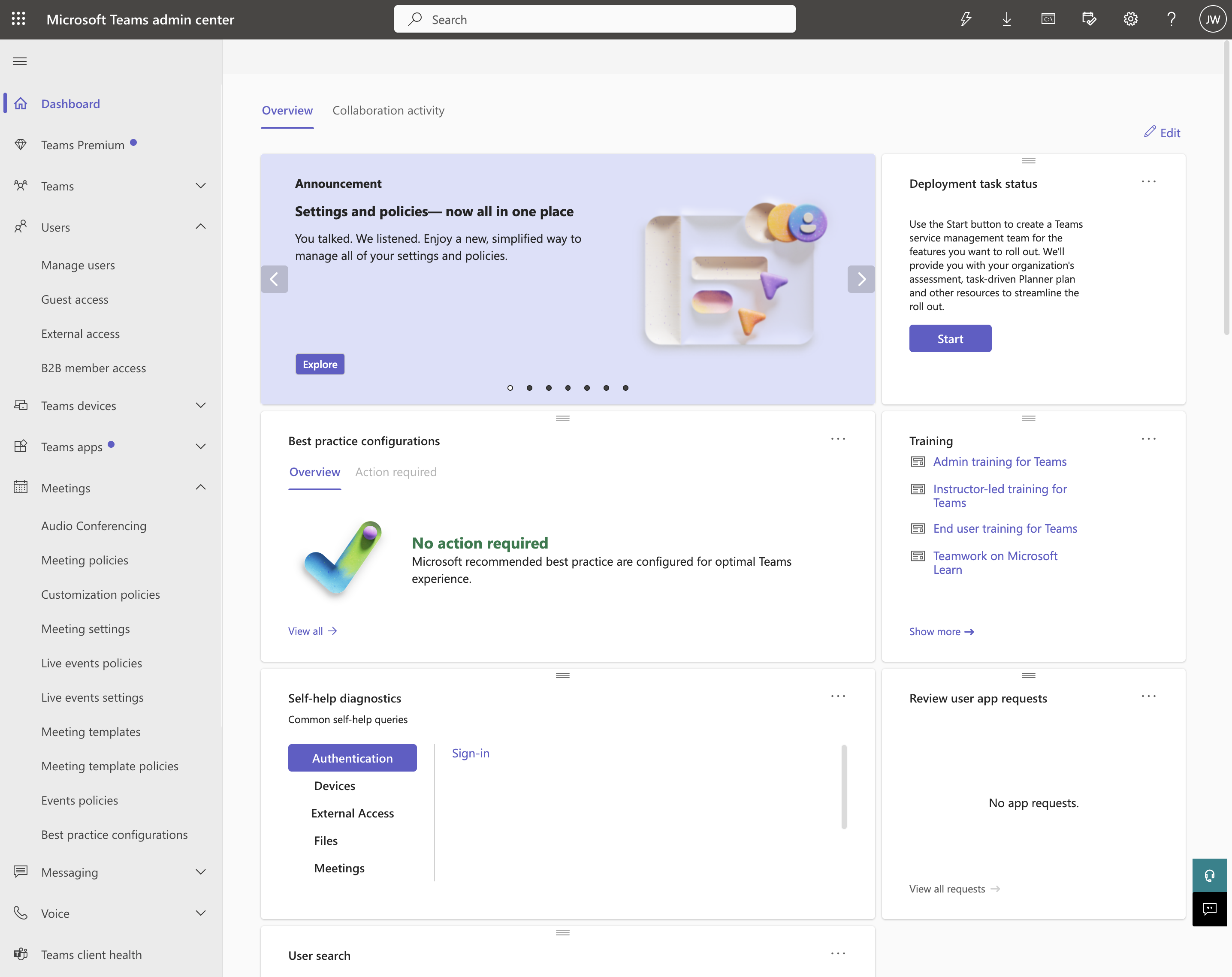This screenshot has width=1232, height=977.
Task: Click View all best practices link
Action: (313, 631)
